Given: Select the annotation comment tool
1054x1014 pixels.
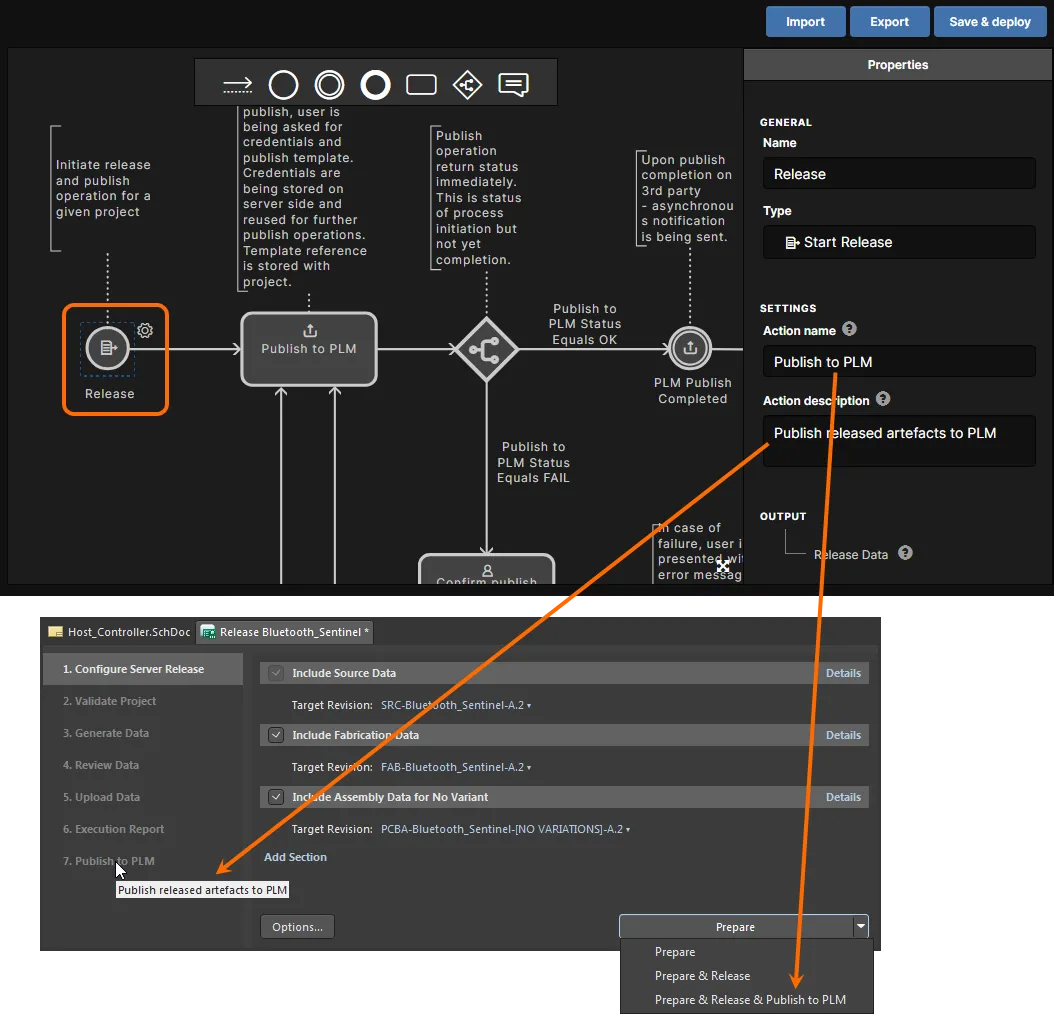Looking at the screenshot, I should click(513, 84).
